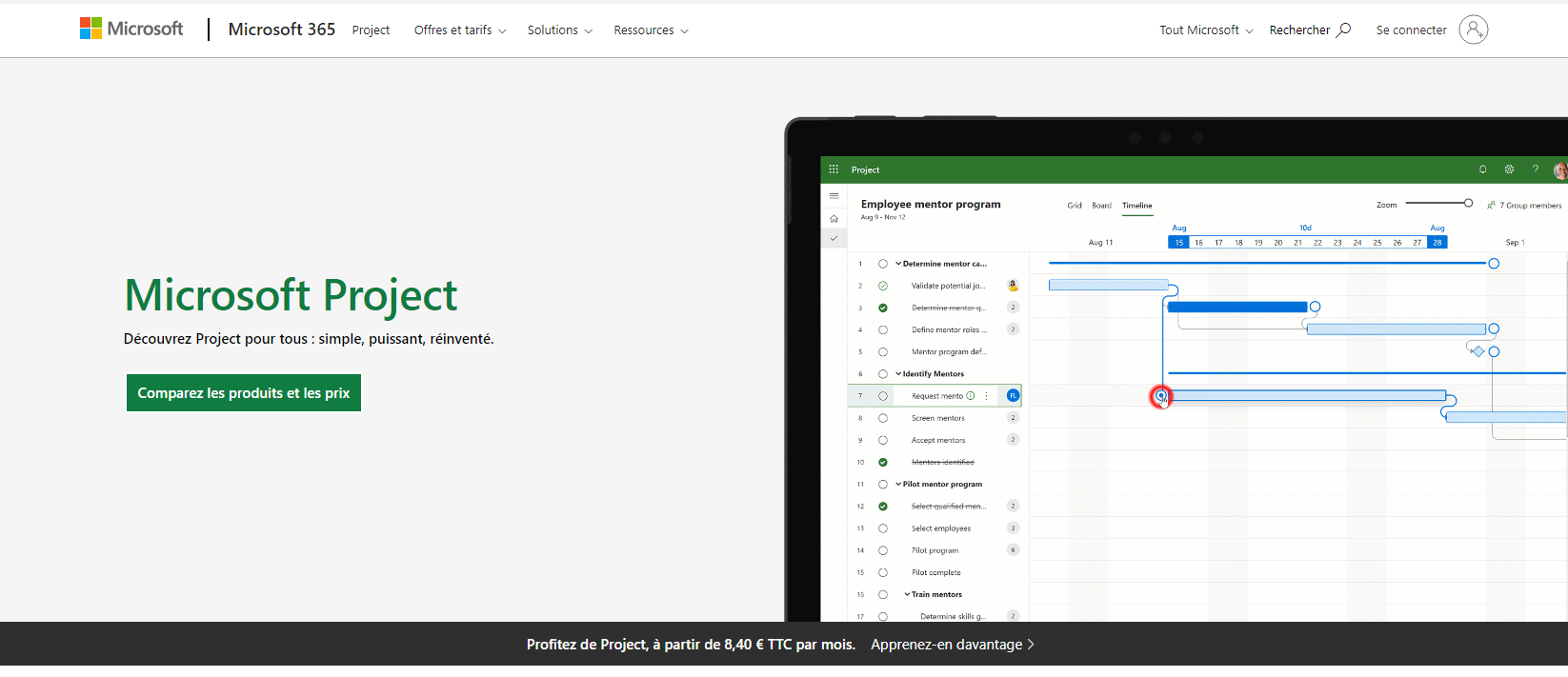Click the assignee badge on Define mentor roles
Screen dimensions: 1568x677
coord(1013,329)
